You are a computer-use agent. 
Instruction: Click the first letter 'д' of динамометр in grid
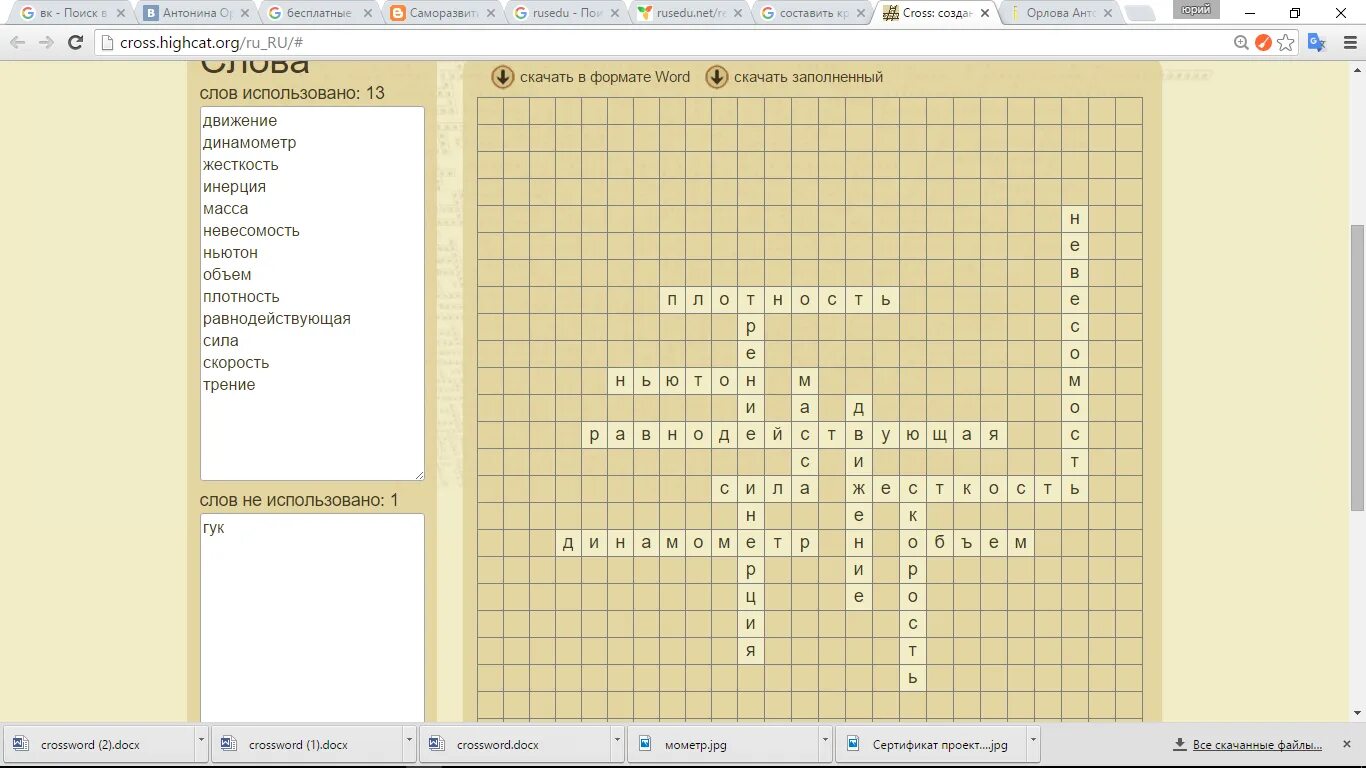(x=568, y=543)
